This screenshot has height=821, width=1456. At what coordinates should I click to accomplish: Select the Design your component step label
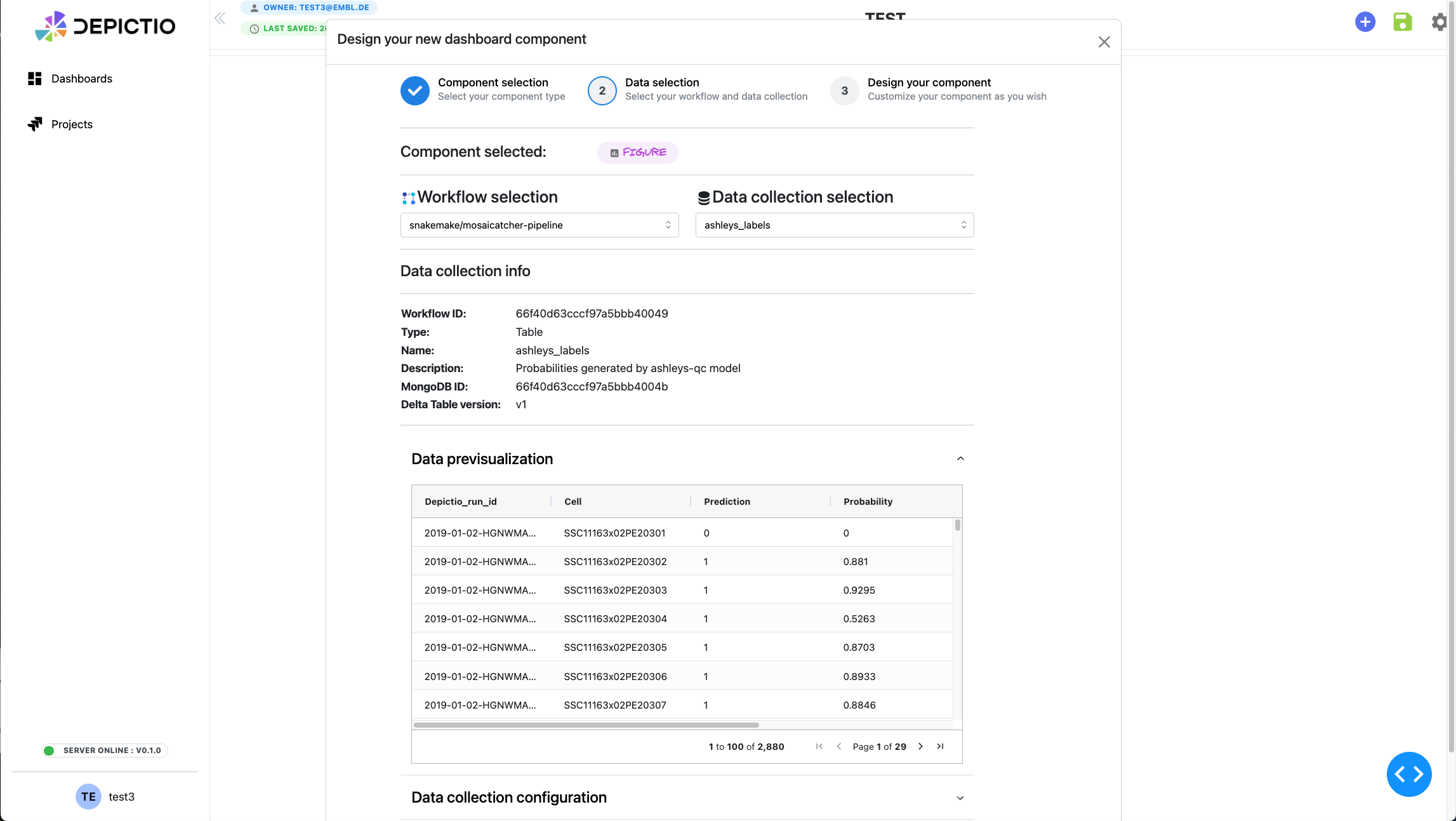tap(929, 83)
